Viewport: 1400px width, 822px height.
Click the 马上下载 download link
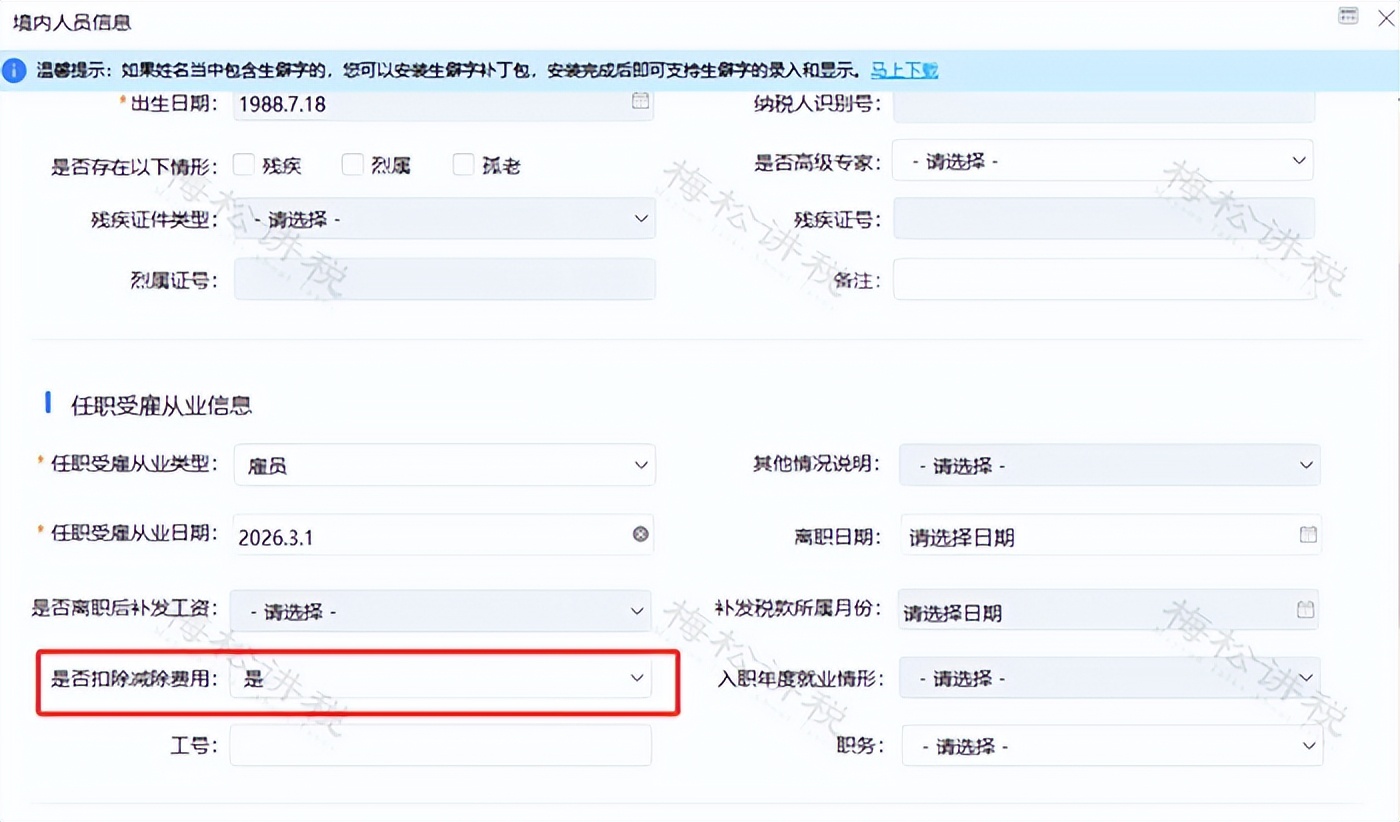click(903, 70)
